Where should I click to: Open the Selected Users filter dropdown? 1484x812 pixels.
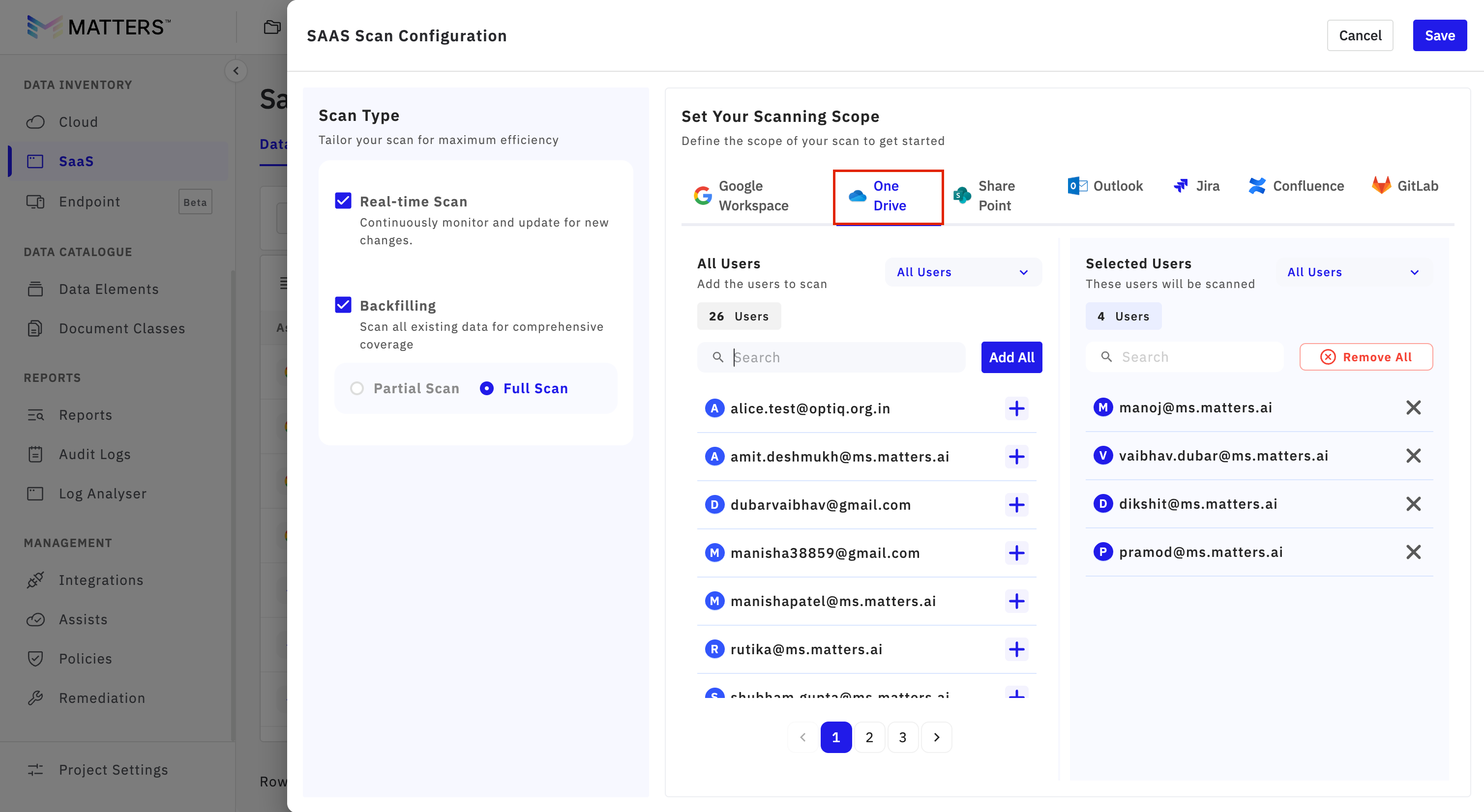pyautogui.click(x=1354, y=272)
